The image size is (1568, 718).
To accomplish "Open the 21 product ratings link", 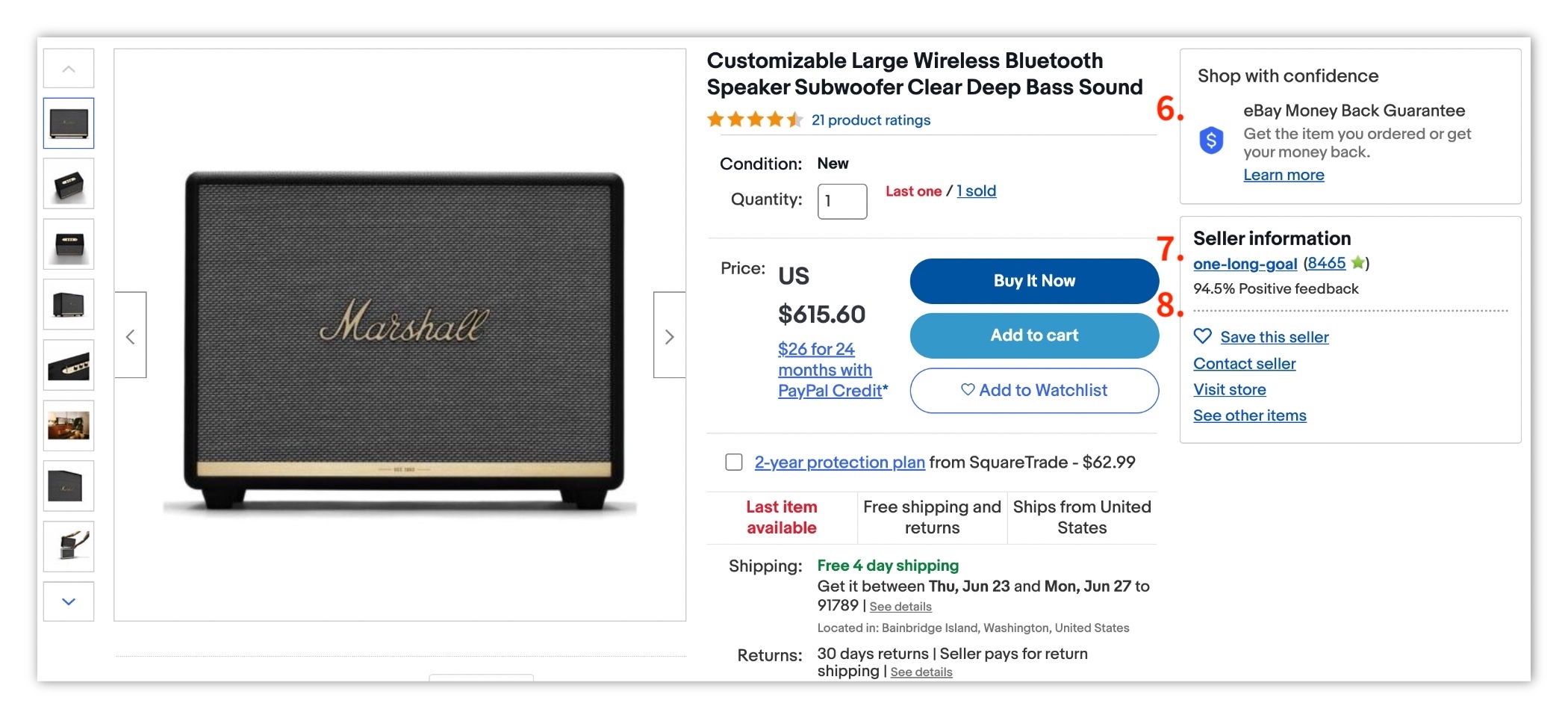I will [871, 120].
